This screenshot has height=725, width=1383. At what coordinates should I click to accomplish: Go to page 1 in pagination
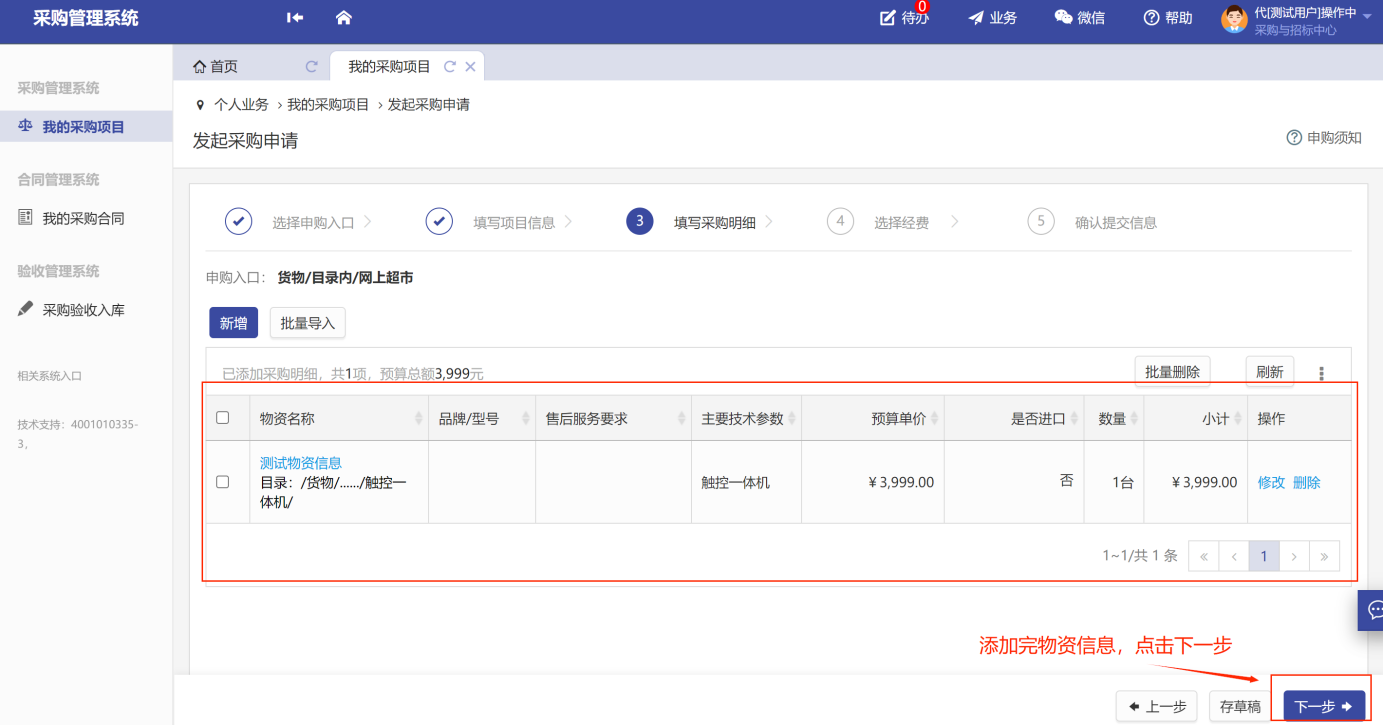(1264, 556)
